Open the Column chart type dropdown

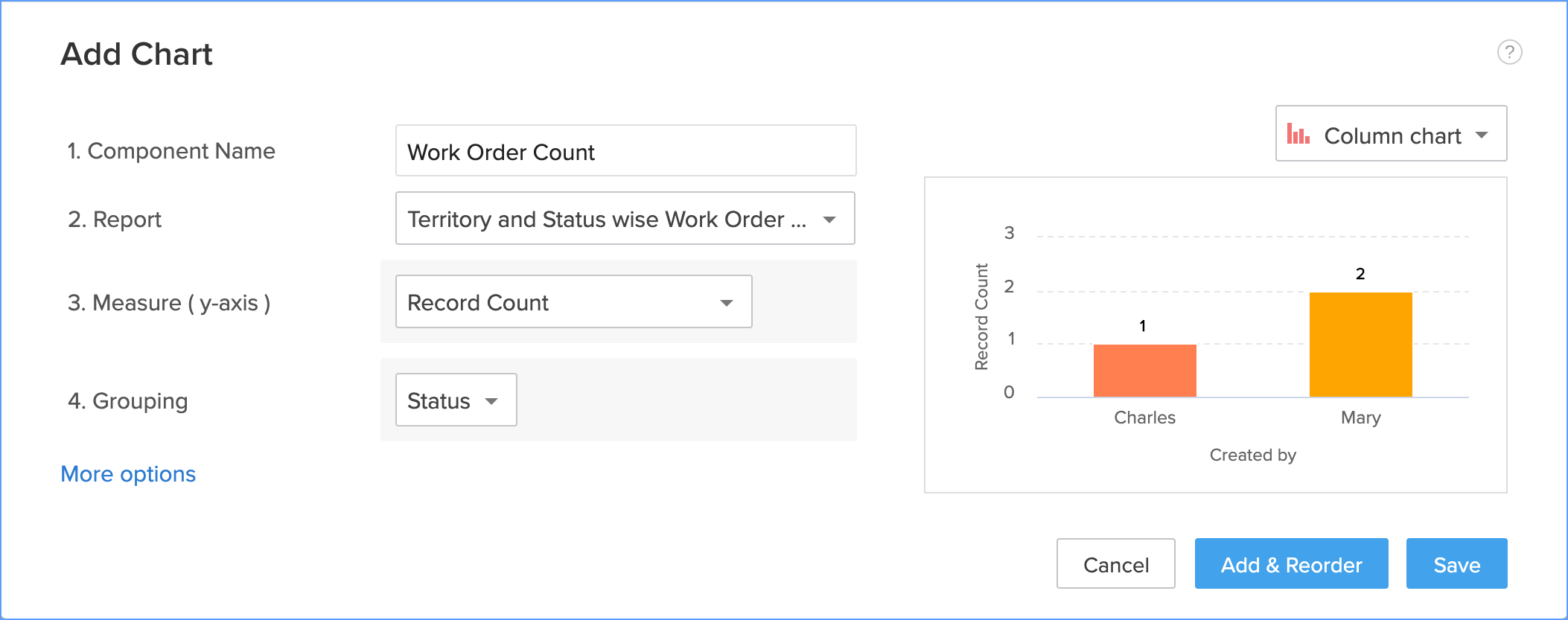[1391, 134]
